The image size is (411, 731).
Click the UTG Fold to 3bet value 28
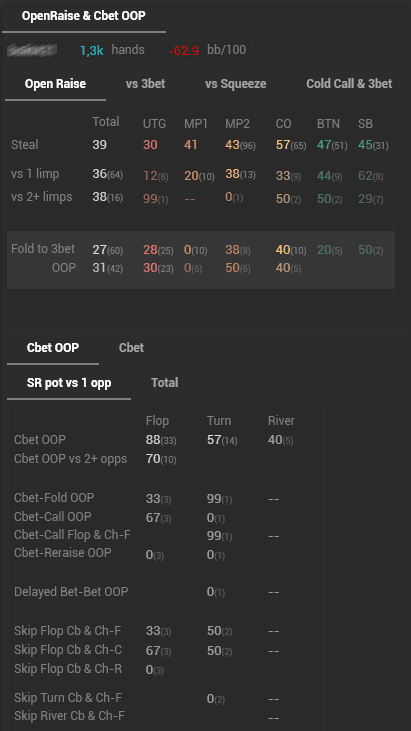tap(150, 250)
